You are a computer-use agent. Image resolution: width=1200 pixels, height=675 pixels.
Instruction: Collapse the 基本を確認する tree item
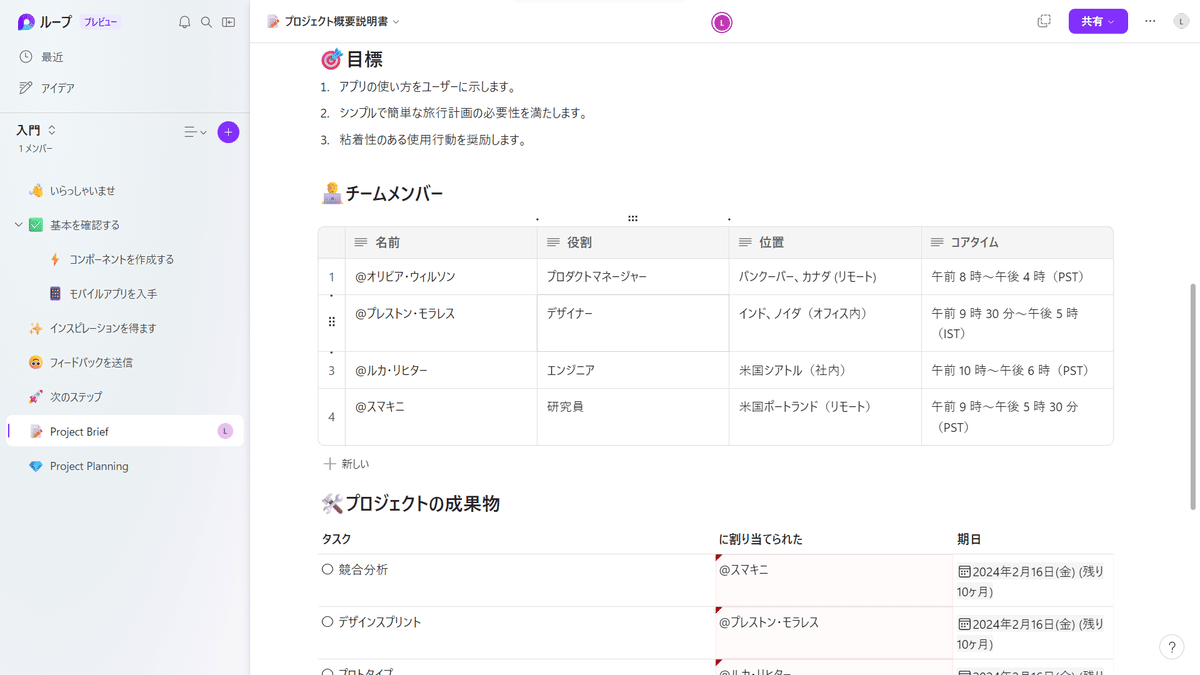pyautogui.click(x=18, y=225)
